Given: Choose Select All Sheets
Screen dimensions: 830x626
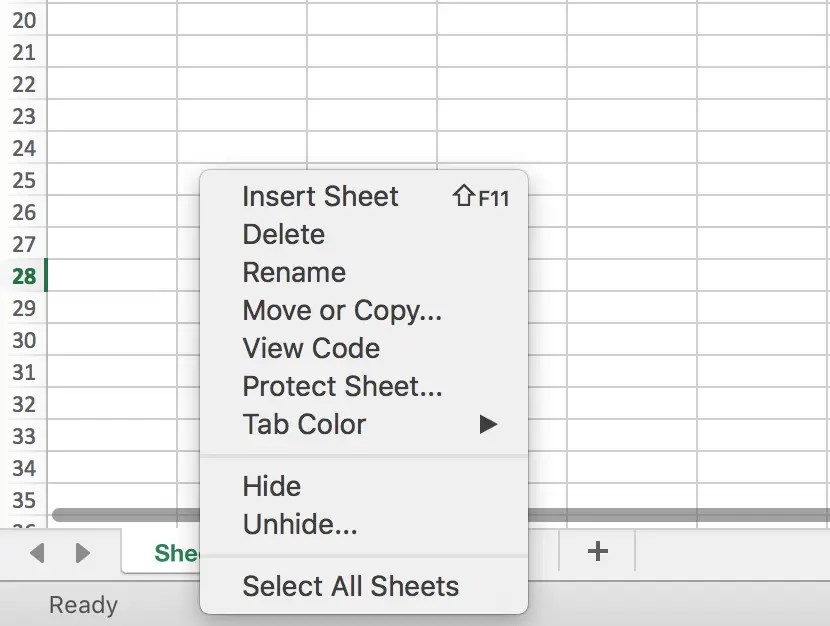Looking at the screenshot, I should coord(350,587).
